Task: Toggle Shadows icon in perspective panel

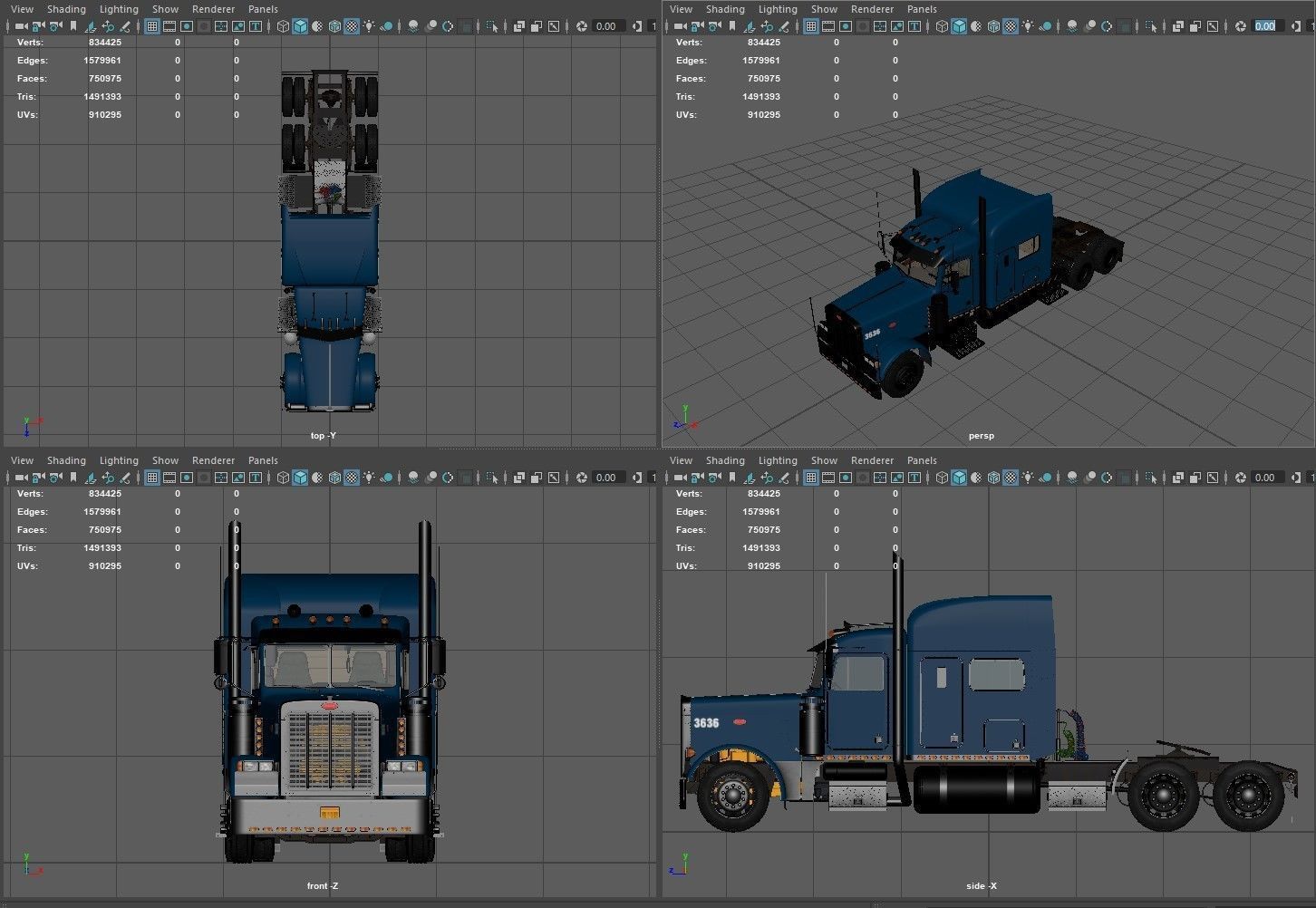Action: (1046, 26)
